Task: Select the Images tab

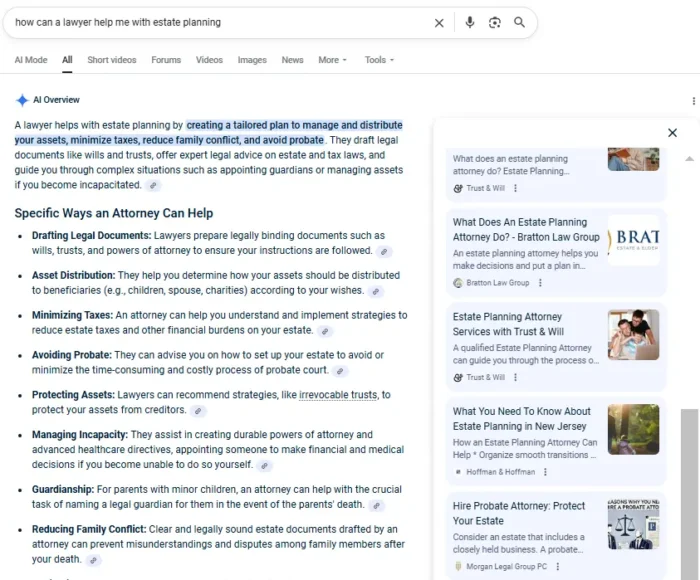Action: pos(252,60)
